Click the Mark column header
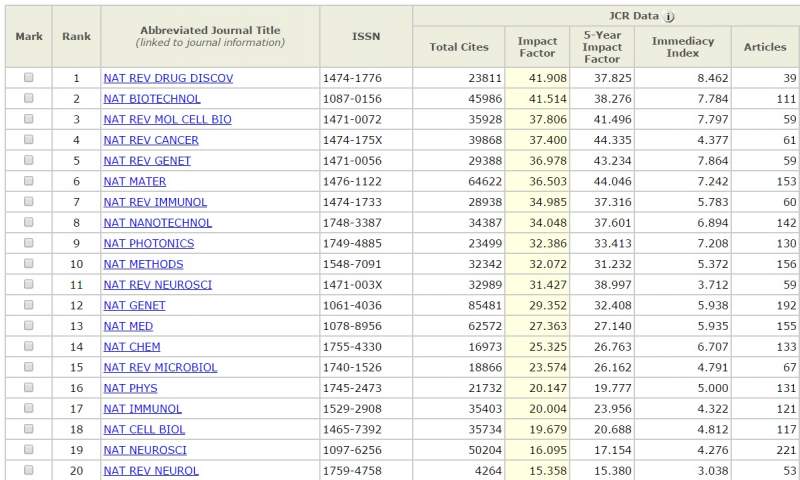This screenshot has height=480, width=800. pyautogui.click(x=29, y=36)
